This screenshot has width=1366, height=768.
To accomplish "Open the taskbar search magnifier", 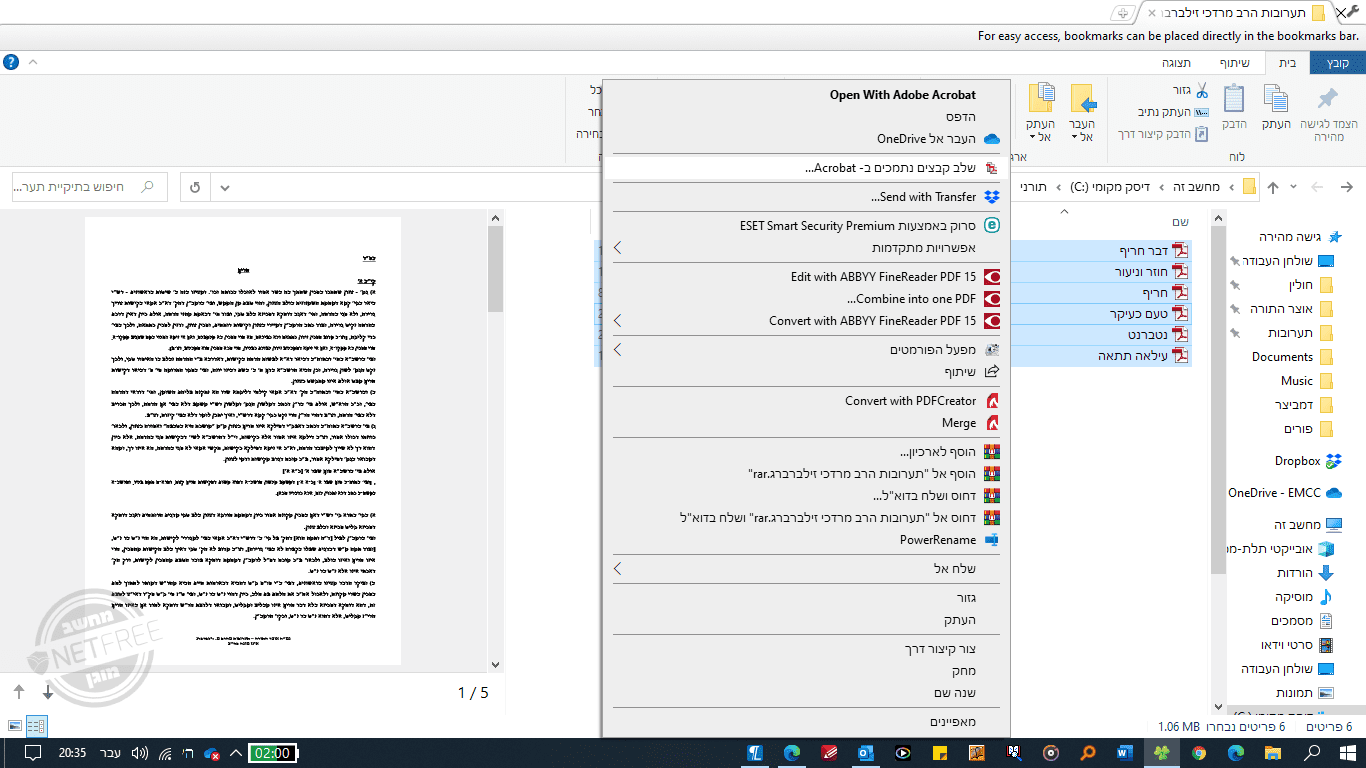I will click(1312, 753).
